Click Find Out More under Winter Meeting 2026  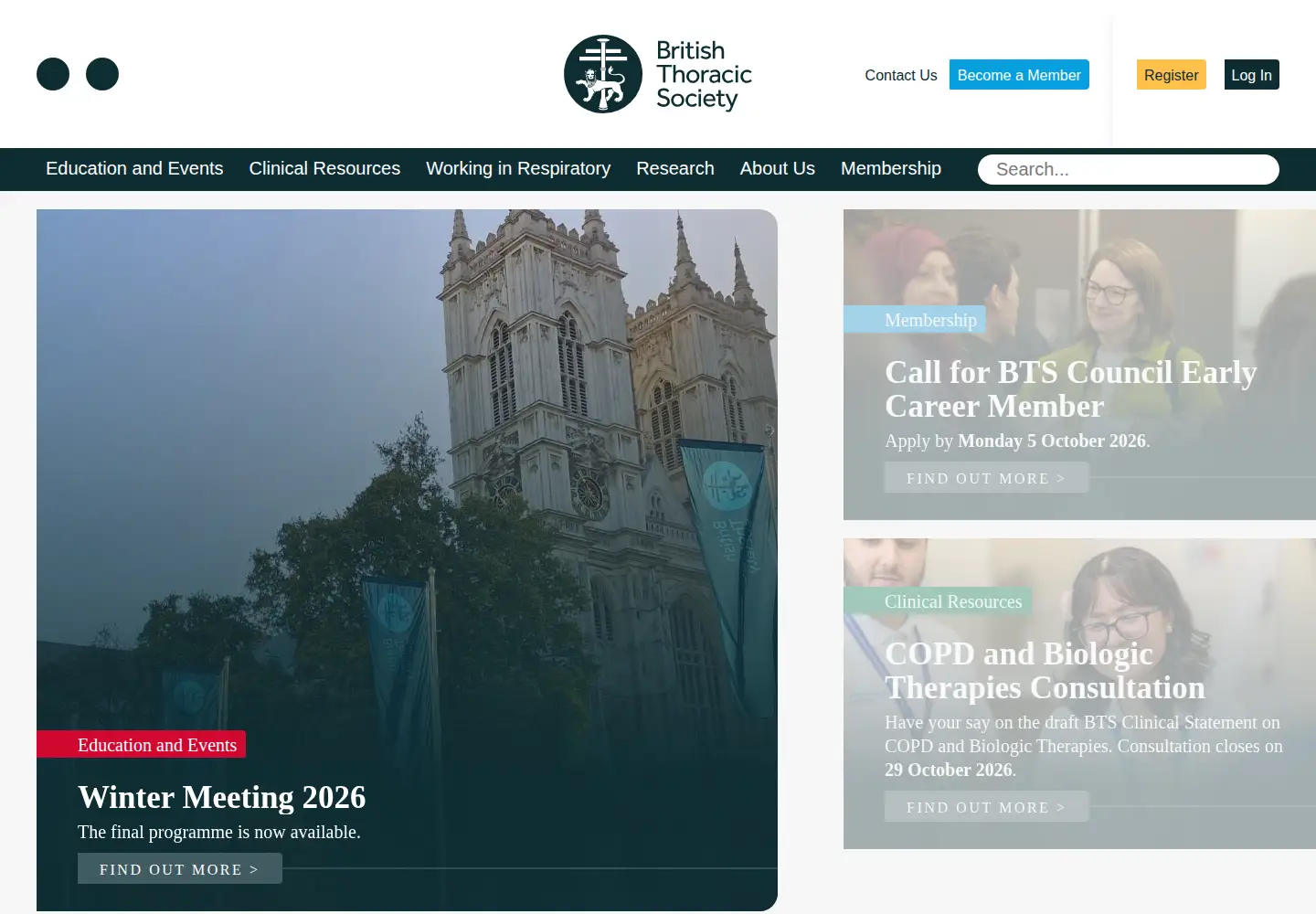point(180,868)
